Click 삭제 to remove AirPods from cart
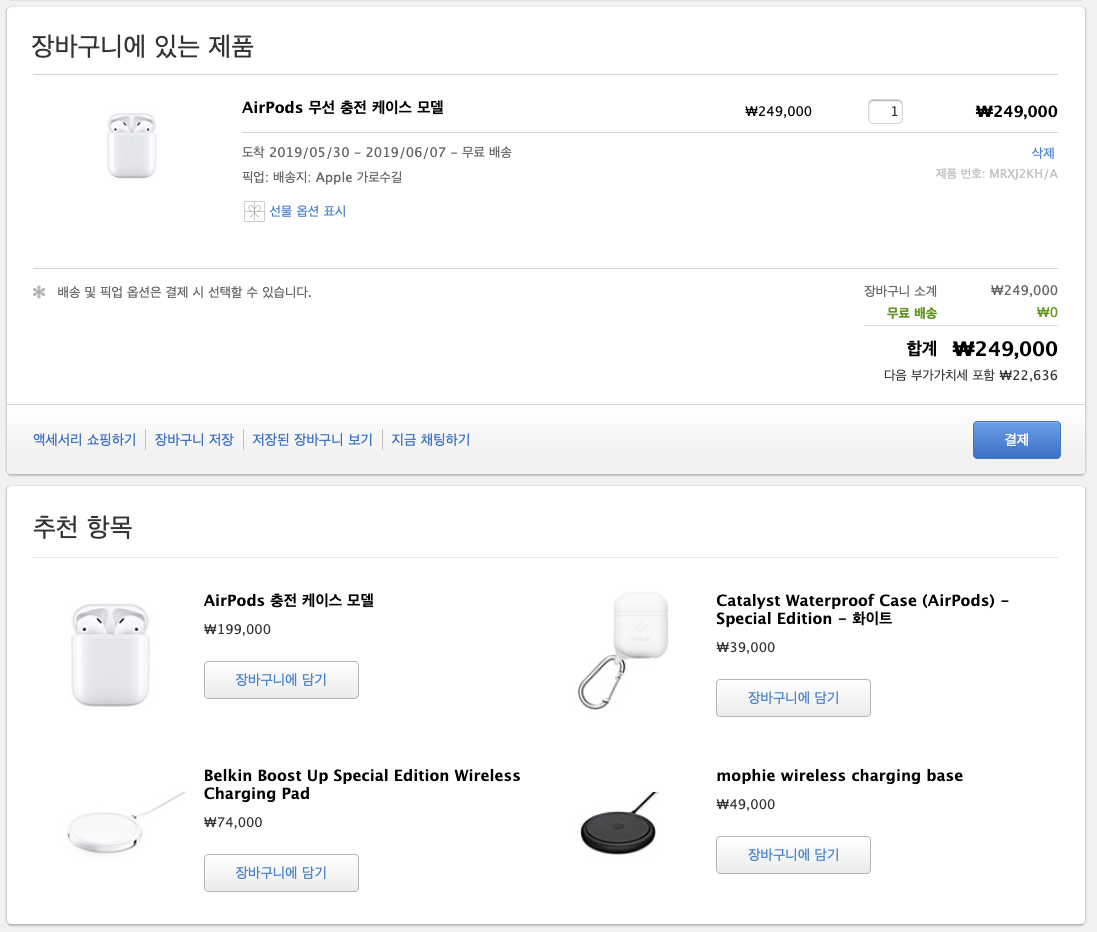Viewport: 1097px width, 932px height. [x=1043, y=152]
